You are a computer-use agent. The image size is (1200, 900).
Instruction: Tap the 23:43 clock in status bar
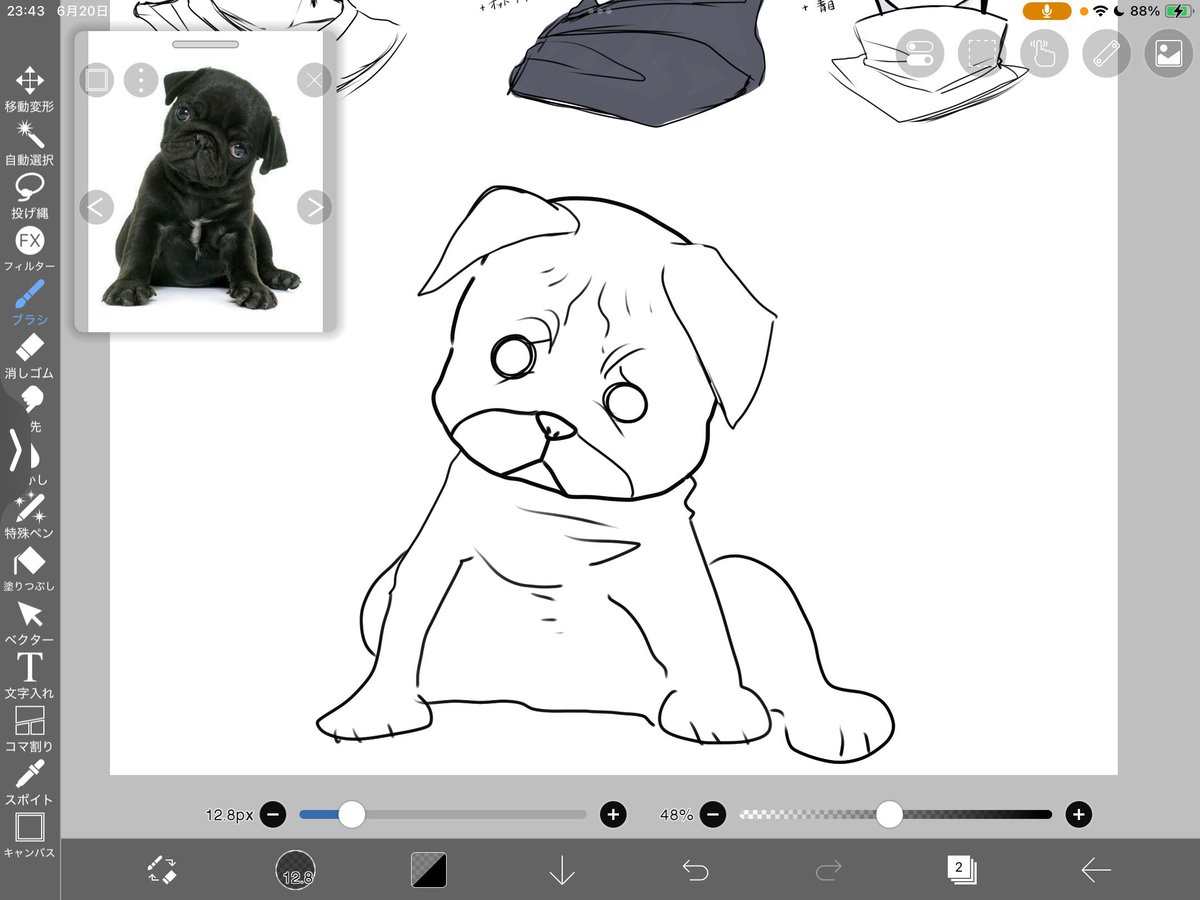point(24,11)
